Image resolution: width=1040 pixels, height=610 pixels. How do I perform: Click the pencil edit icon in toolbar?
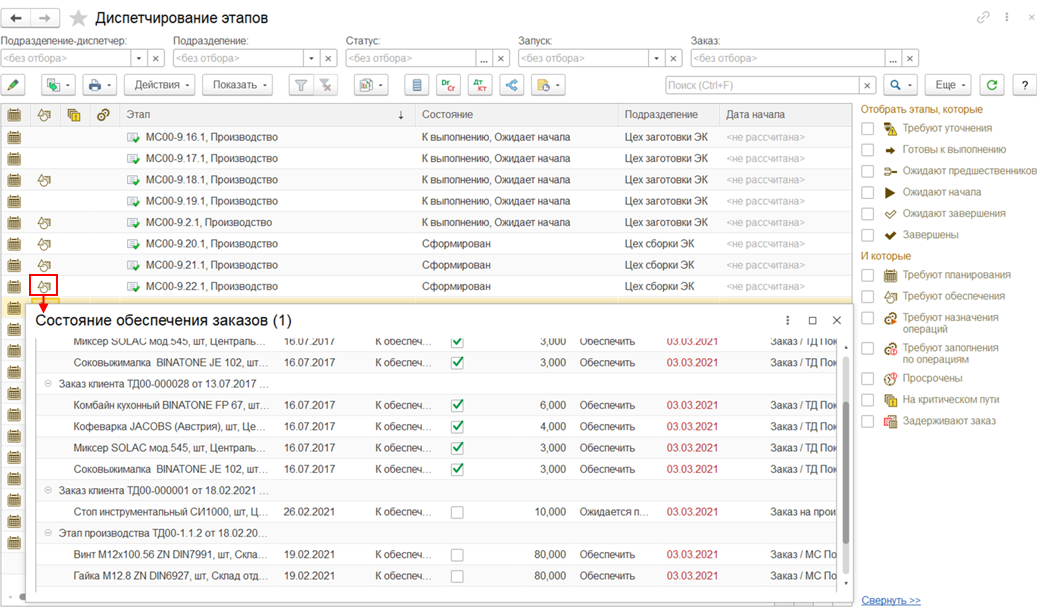tap(14, 85)
